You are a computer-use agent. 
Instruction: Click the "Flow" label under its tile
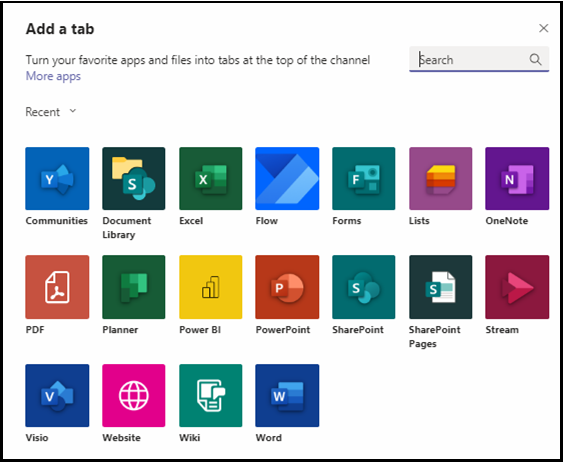(266, 220)
